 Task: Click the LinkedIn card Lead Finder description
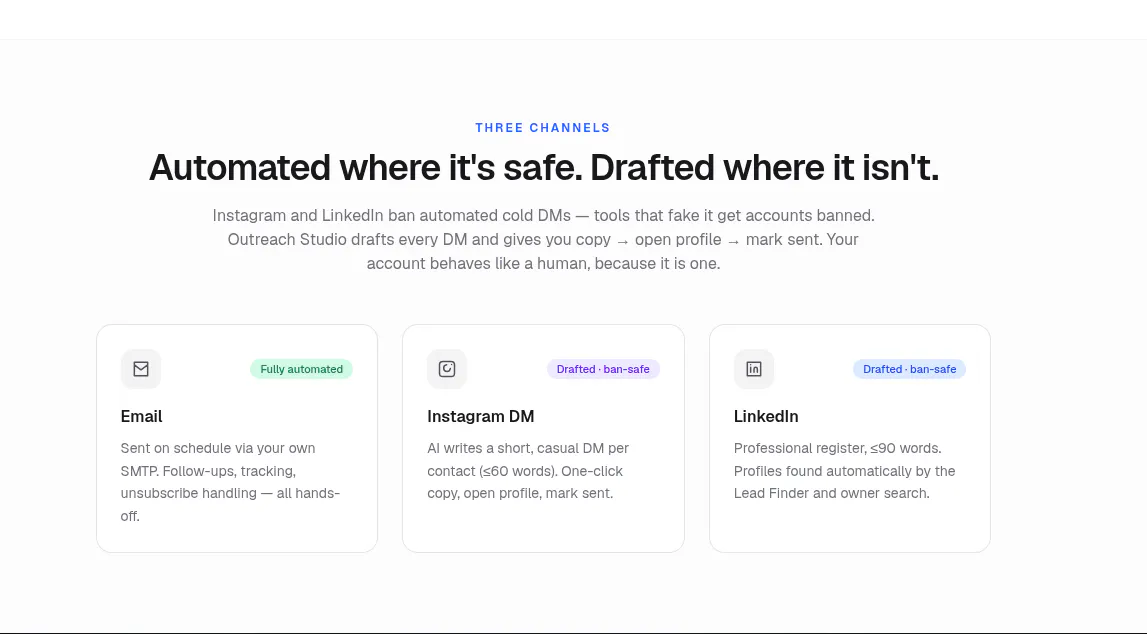844,471
